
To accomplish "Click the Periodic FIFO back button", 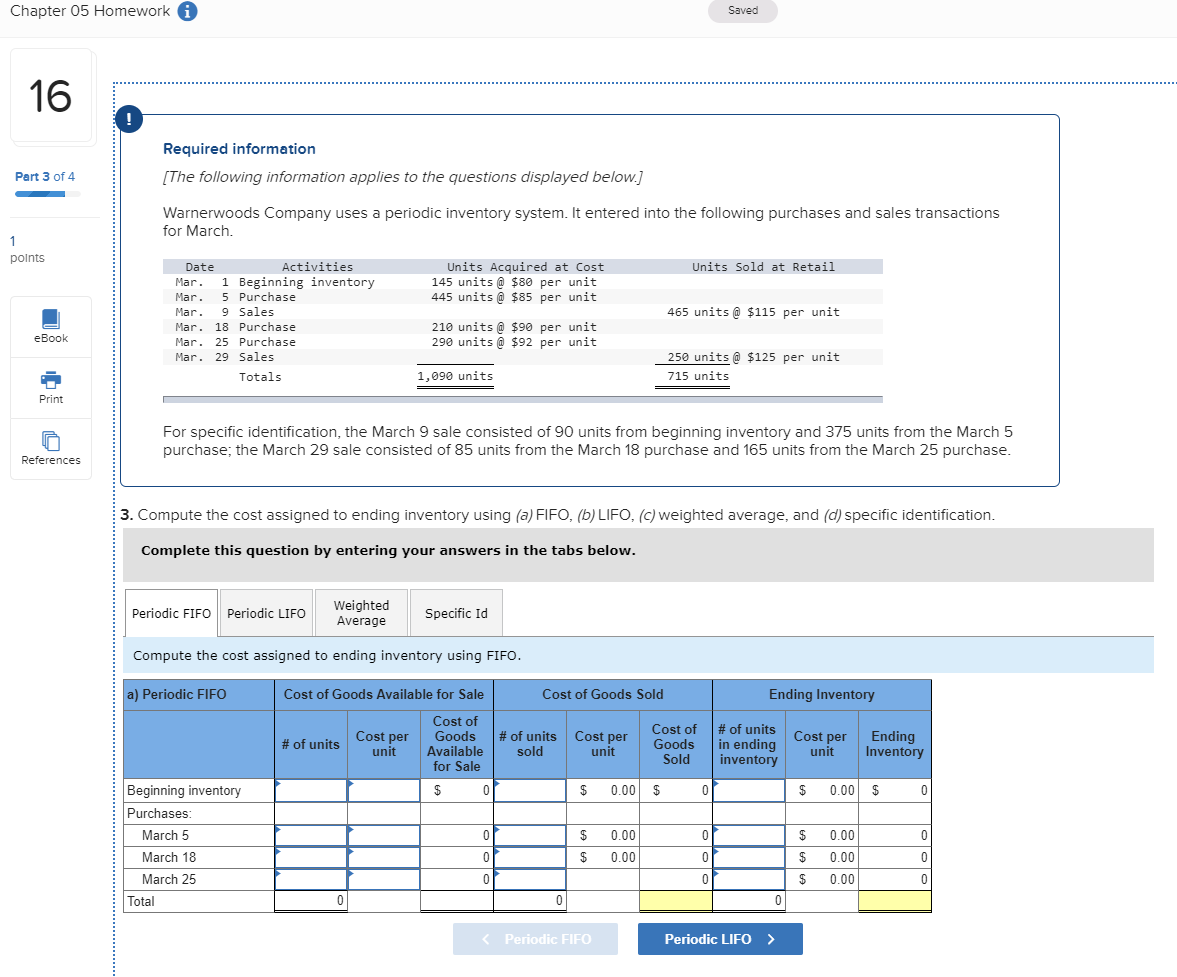I will tap(535, 938).
